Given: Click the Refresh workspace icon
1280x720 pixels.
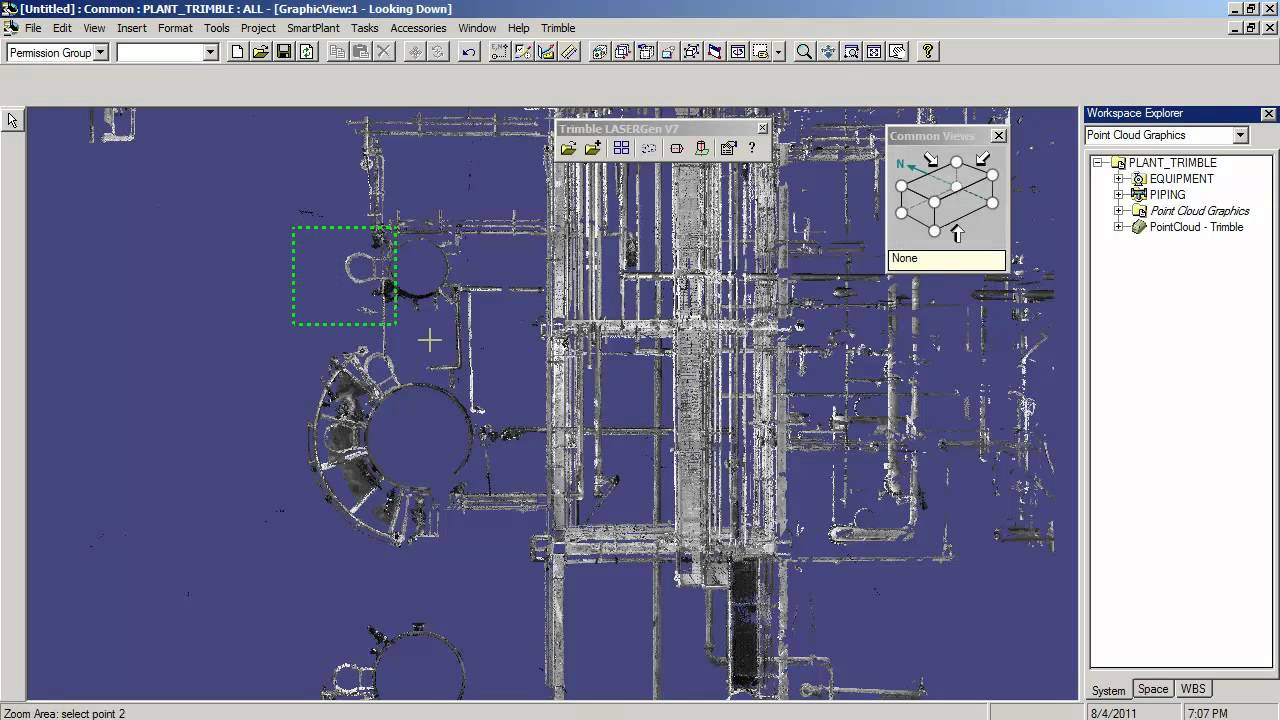Looking at the screenshot, I should 306,52.
